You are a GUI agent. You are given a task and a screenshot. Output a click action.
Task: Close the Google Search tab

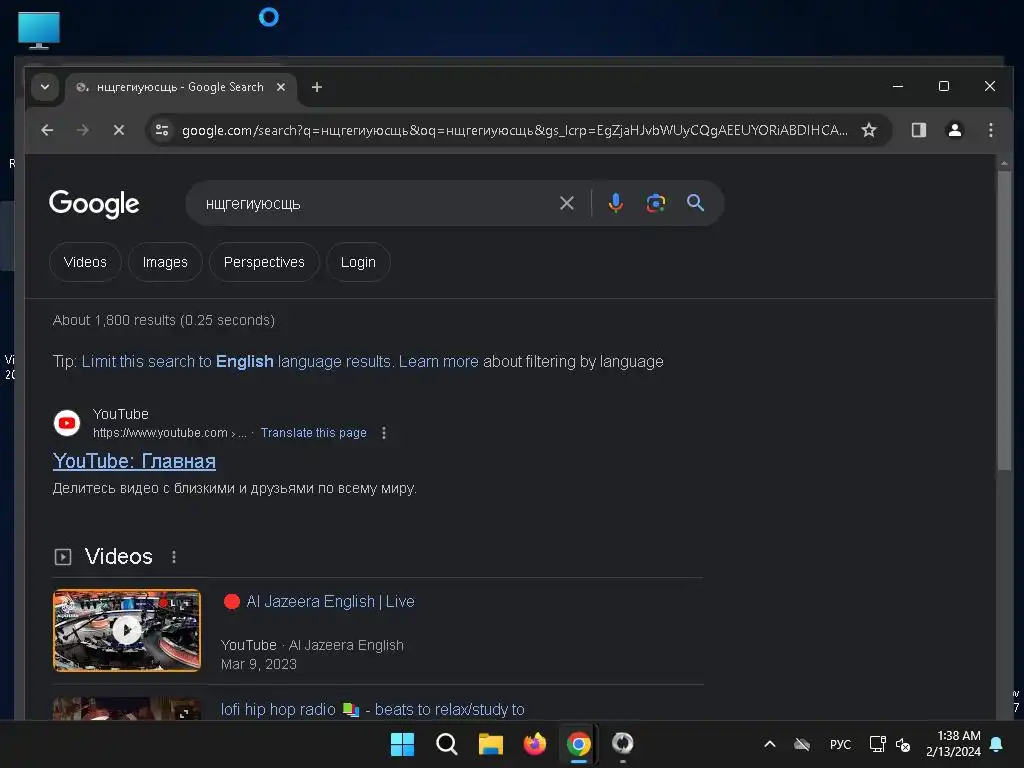click(281, 87)
